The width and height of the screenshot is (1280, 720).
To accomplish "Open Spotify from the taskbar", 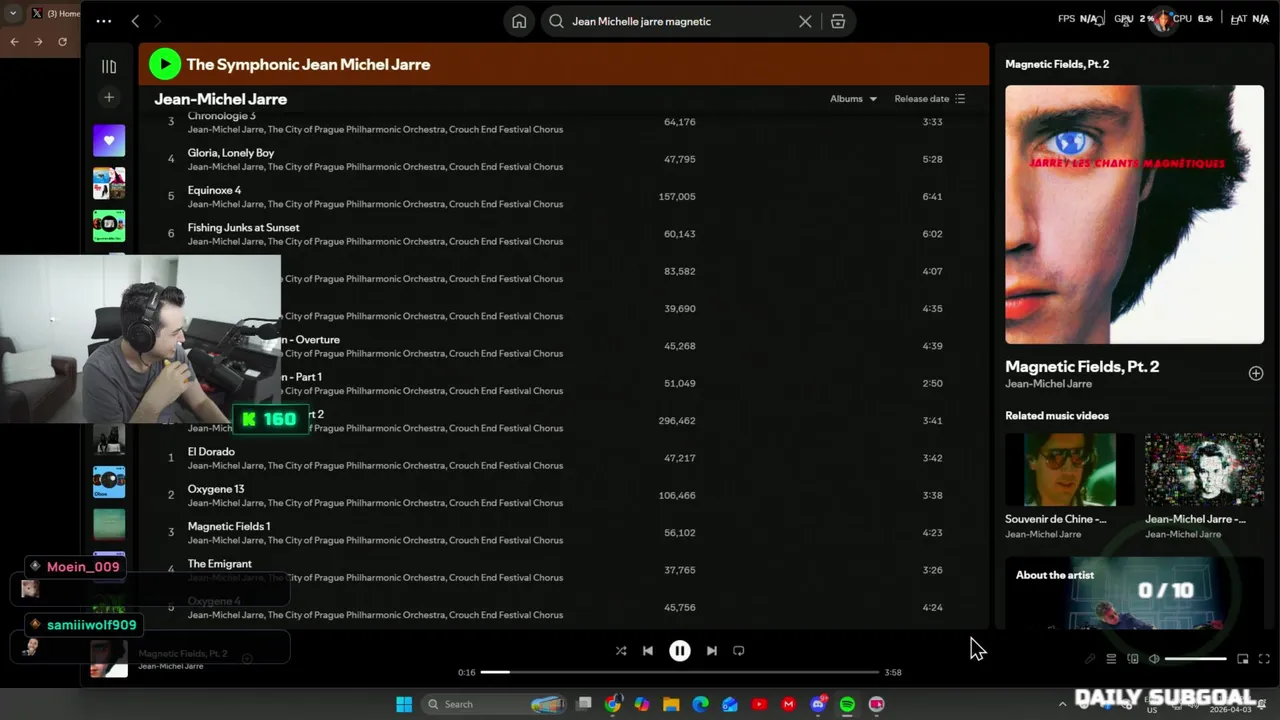I will click(847, 704).
